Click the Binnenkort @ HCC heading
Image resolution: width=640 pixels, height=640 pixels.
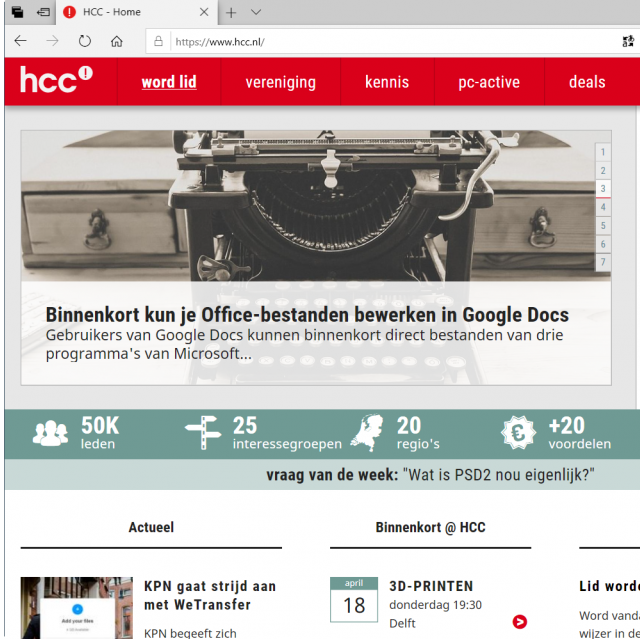[430, 527]
